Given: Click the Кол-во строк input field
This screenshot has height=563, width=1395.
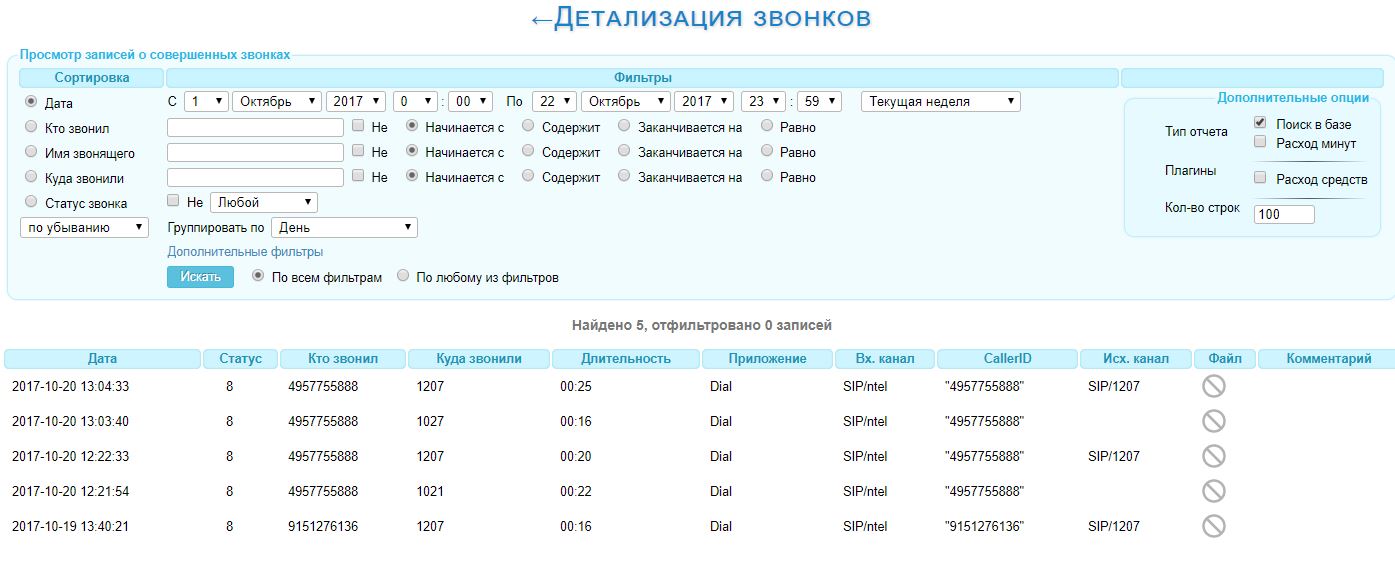Looking at the screenshot, I should [1283, 214].
